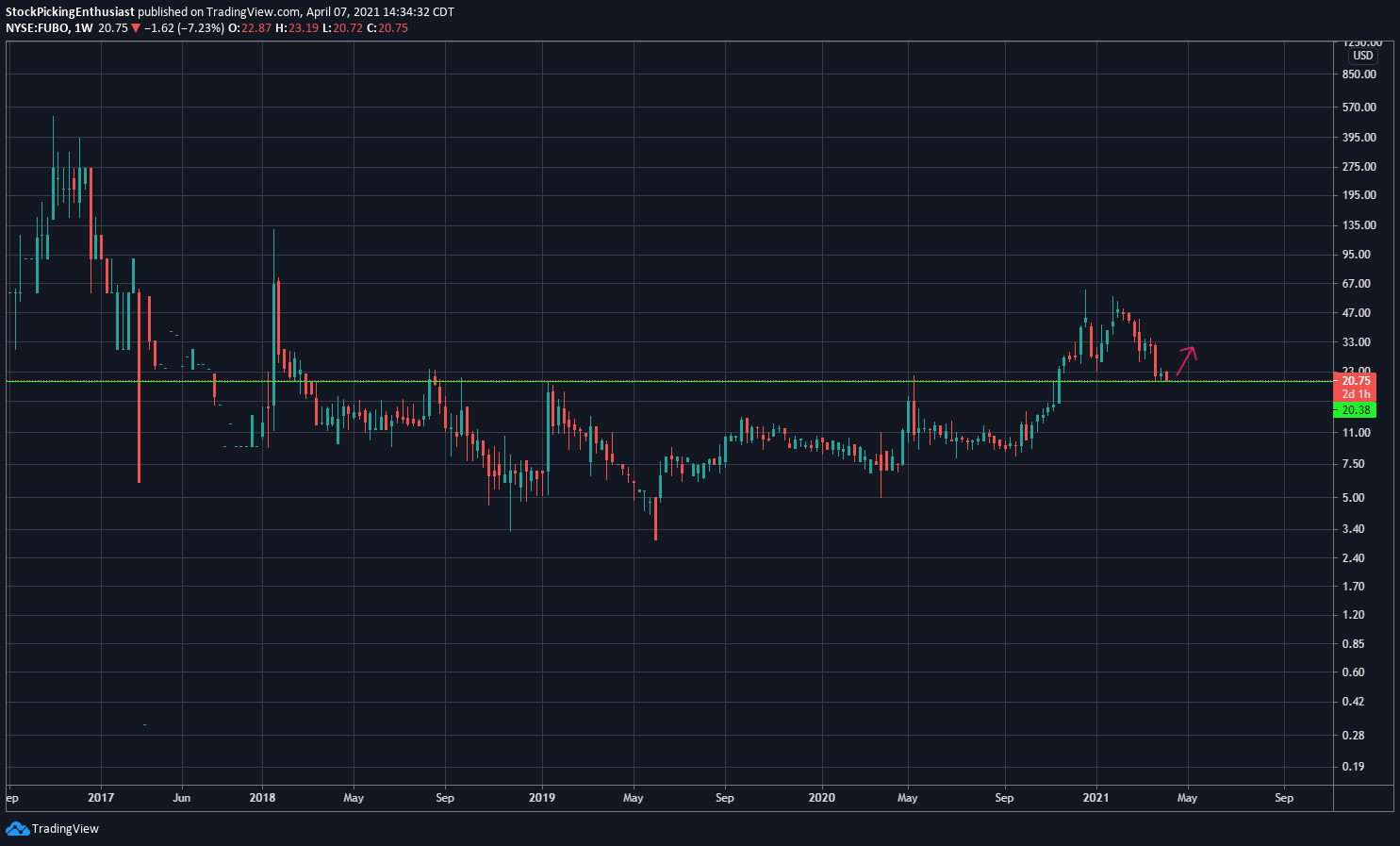This screenshot has height=846, width=1400.
Task: Click the NYSE:FUBO symbol label
Action: click(x=37, y=28)
